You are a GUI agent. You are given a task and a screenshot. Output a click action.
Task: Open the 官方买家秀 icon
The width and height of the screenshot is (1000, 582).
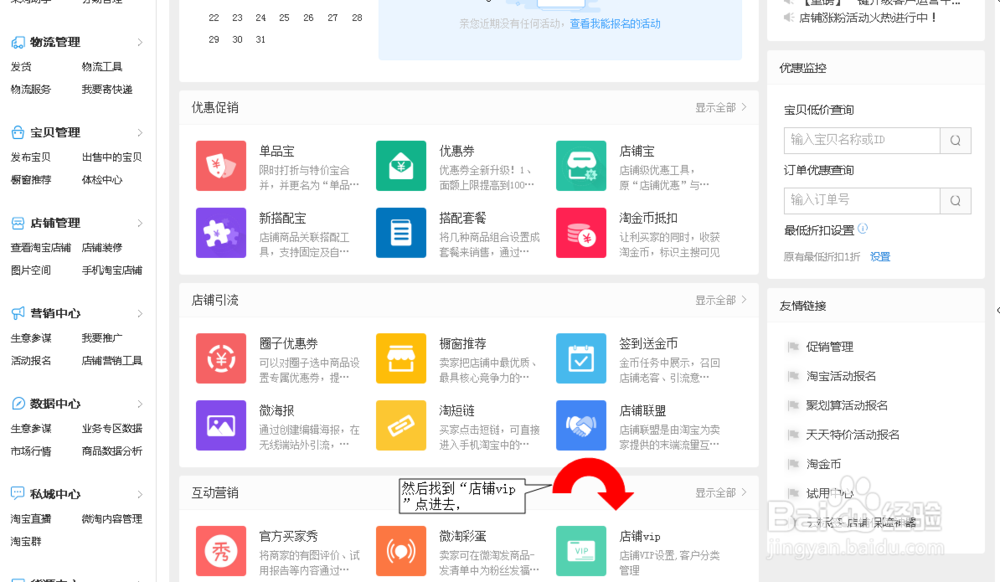pos(221,551)
